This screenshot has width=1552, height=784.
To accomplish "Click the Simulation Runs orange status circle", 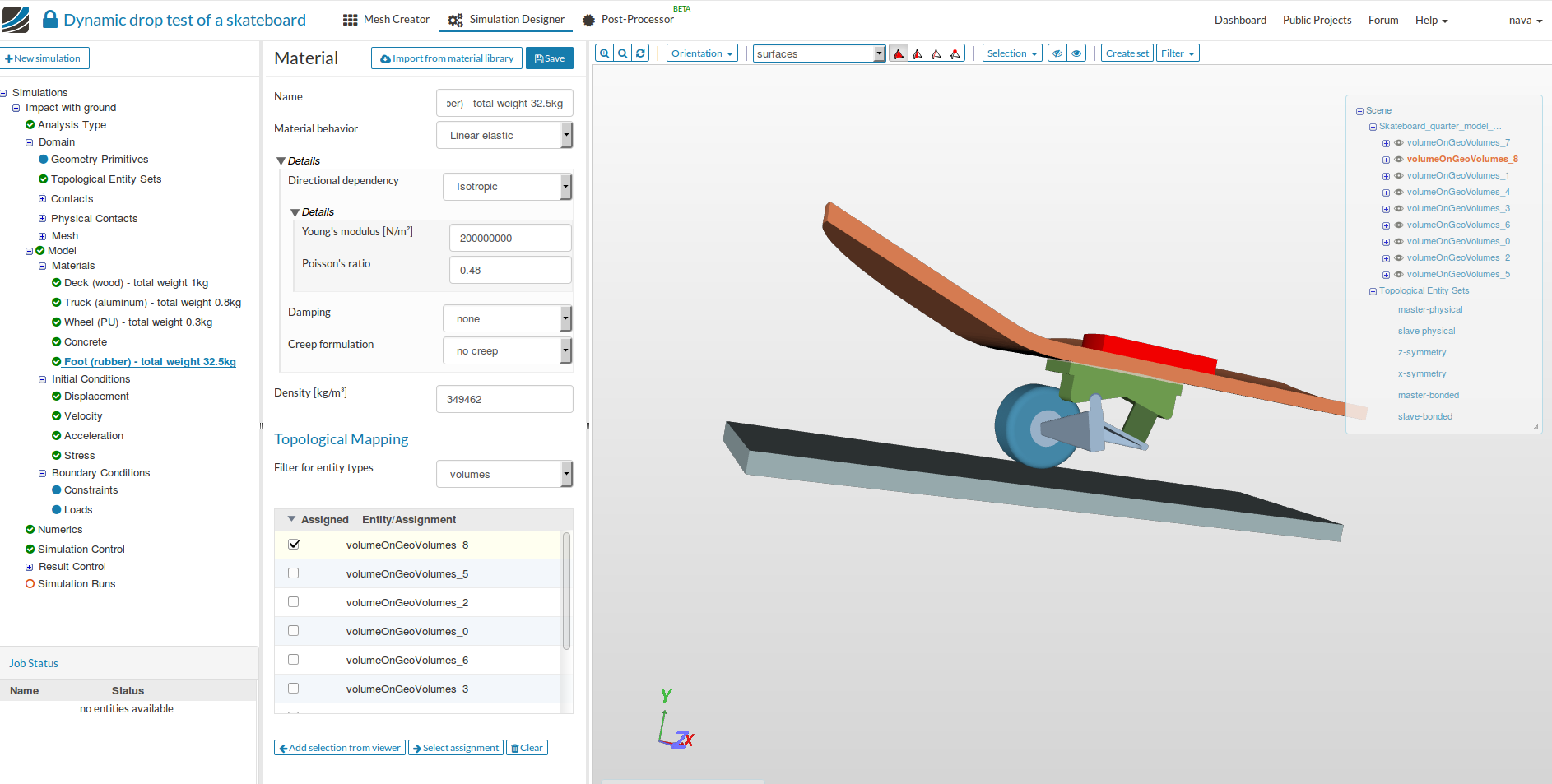I will tap(30, 584).
